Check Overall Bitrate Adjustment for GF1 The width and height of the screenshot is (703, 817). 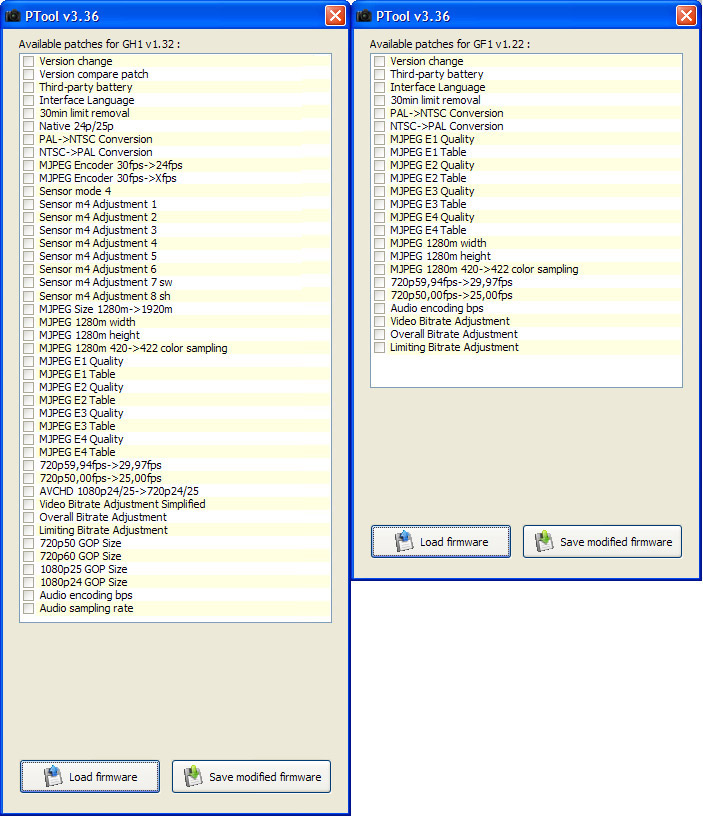click(x=380, y=335)
